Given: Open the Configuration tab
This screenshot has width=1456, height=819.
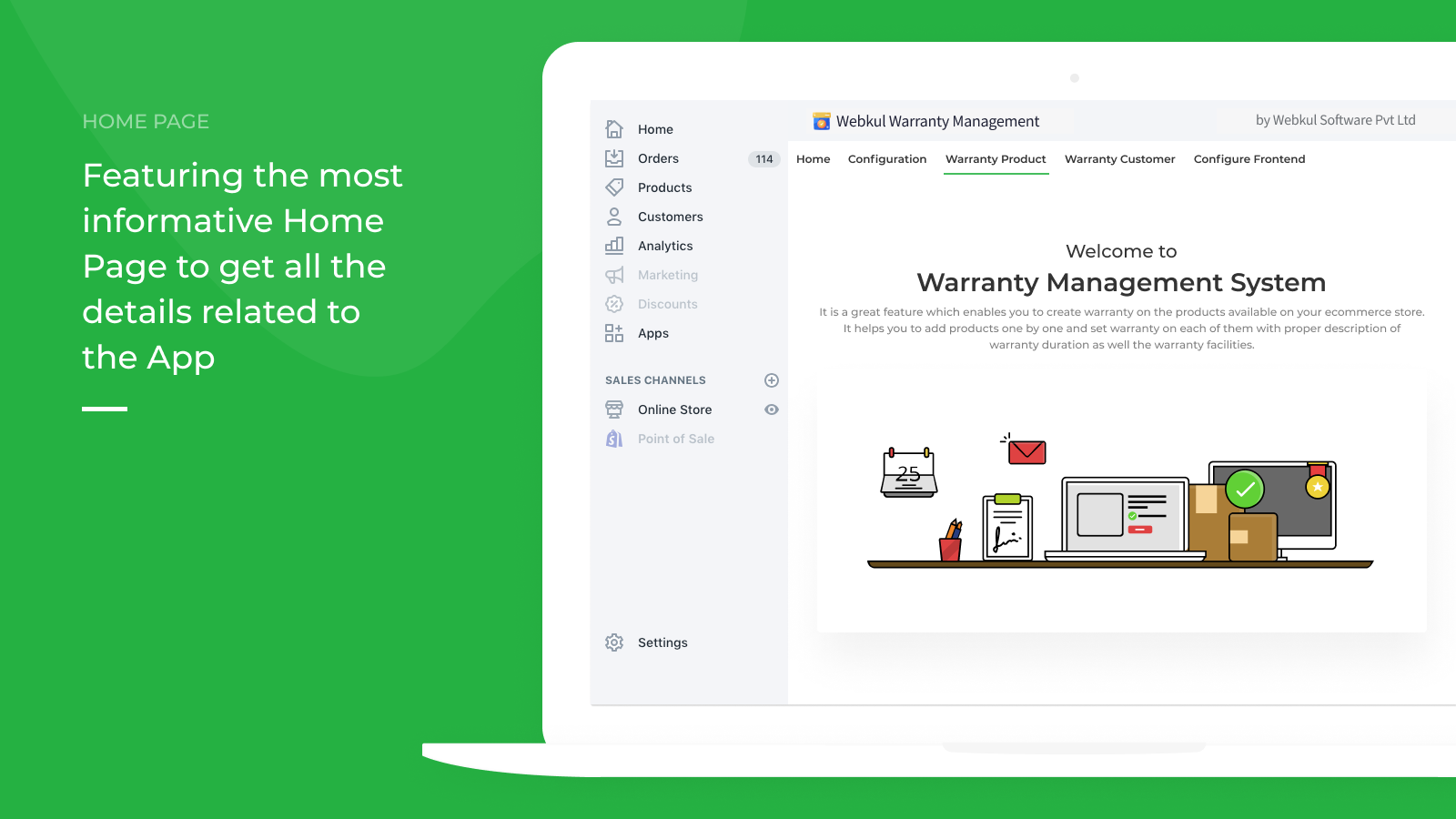Looking at the screenshot, I should pos(887,158).
